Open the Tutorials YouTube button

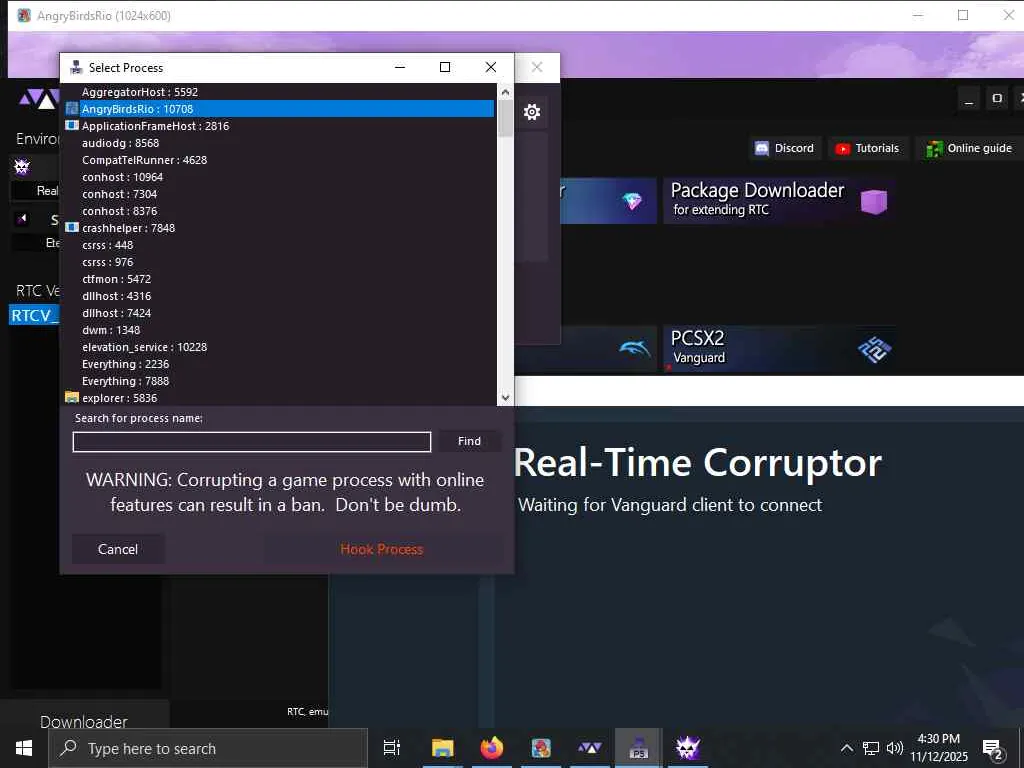(867, 148)
